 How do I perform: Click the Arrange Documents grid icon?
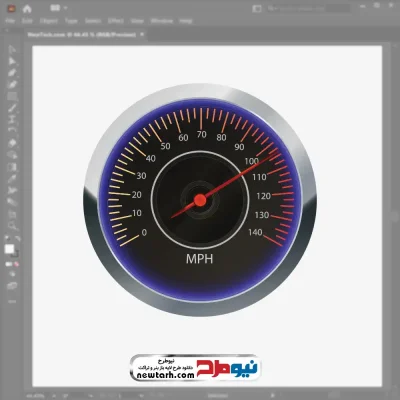pos(55,8)
